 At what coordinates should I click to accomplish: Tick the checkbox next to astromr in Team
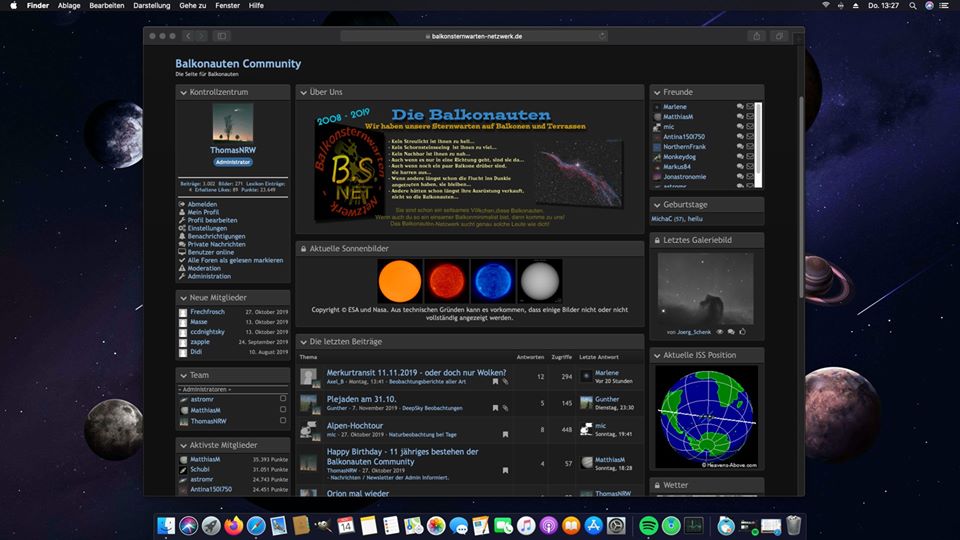(283, 398)
